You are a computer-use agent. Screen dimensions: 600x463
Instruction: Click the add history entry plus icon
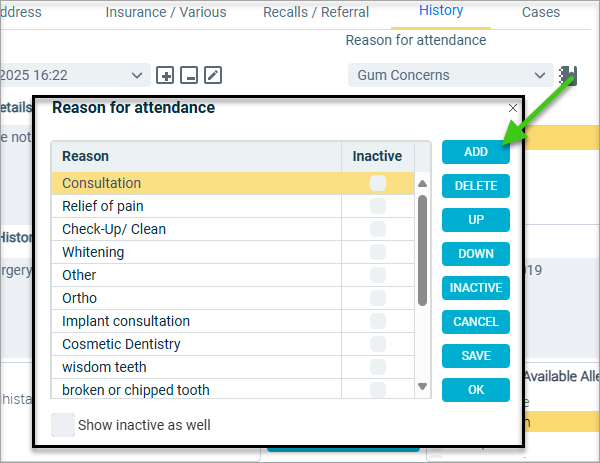point(165,75)
